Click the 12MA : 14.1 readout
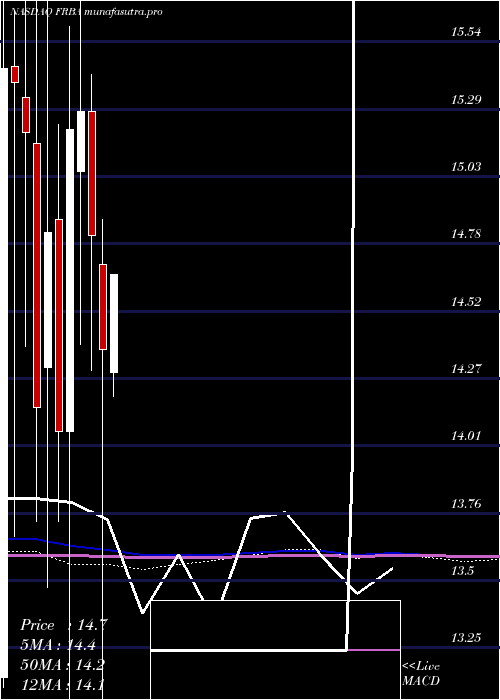This screenshot has height=700, width=500. (x=62, y=684)
